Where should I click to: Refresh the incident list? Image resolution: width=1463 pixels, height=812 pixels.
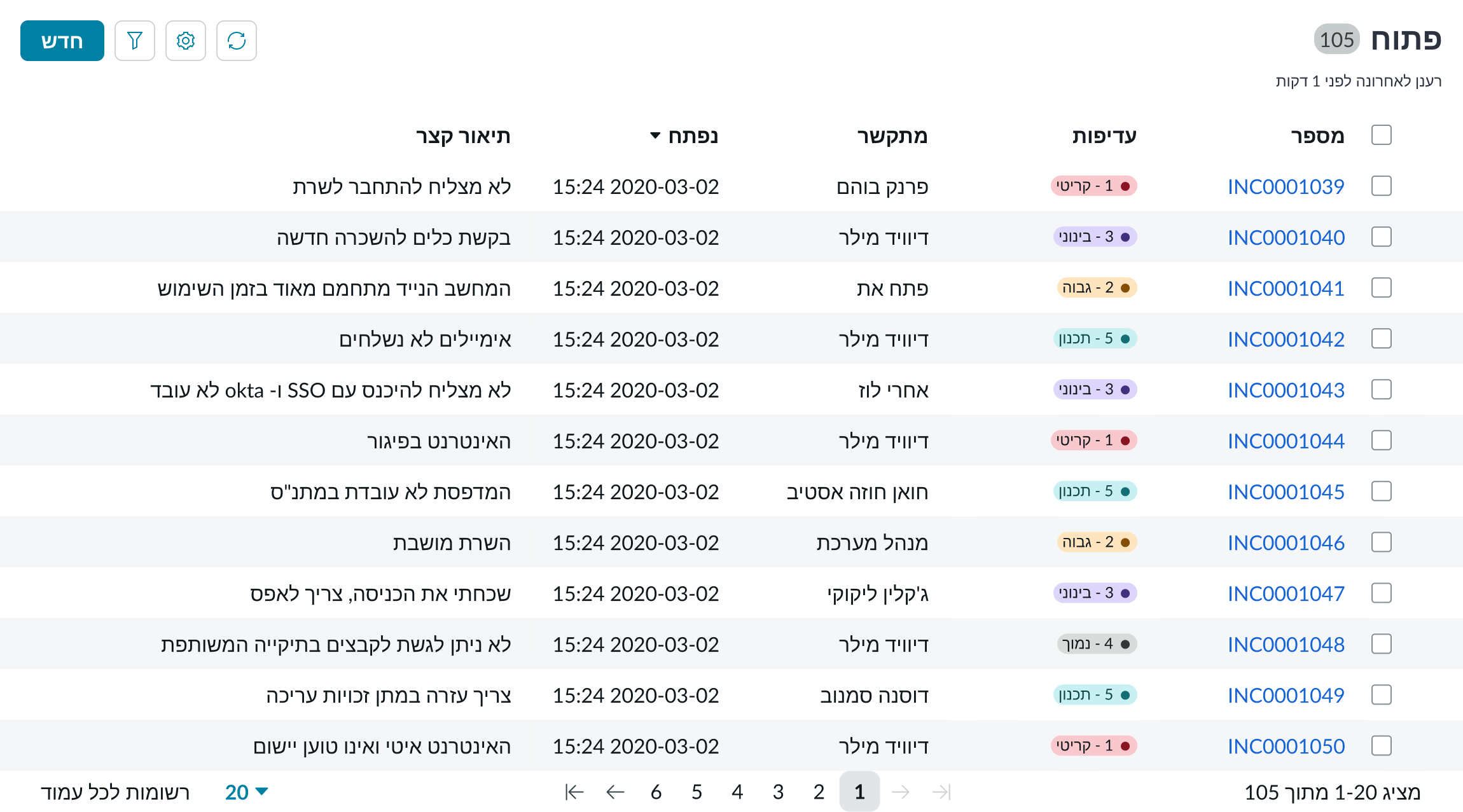point(236,41)
